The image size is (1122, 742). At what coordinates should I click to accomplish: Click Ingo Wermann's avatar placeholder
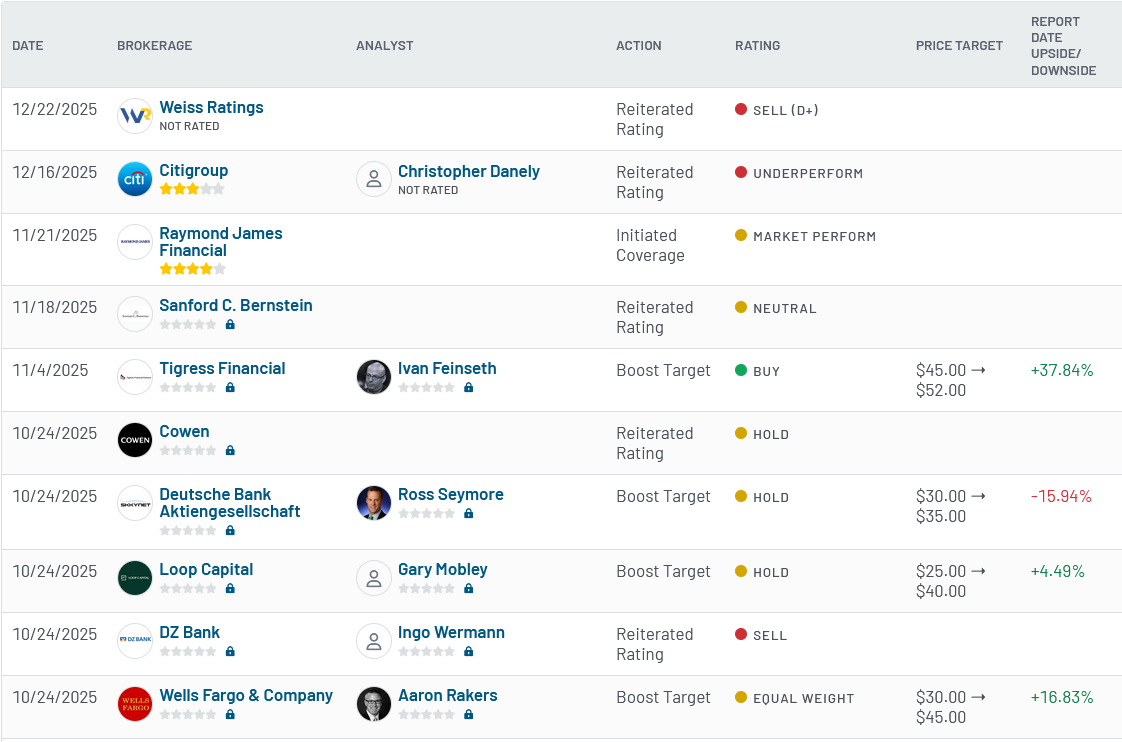pos(374,641)
